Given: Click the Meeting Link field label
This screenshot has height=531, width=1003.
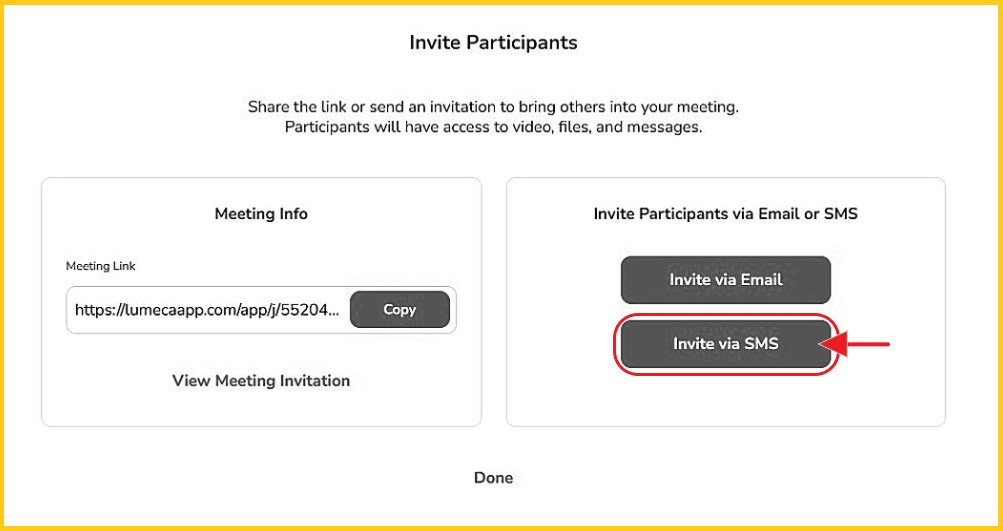Looking at the screenshot, I should 100,266.
